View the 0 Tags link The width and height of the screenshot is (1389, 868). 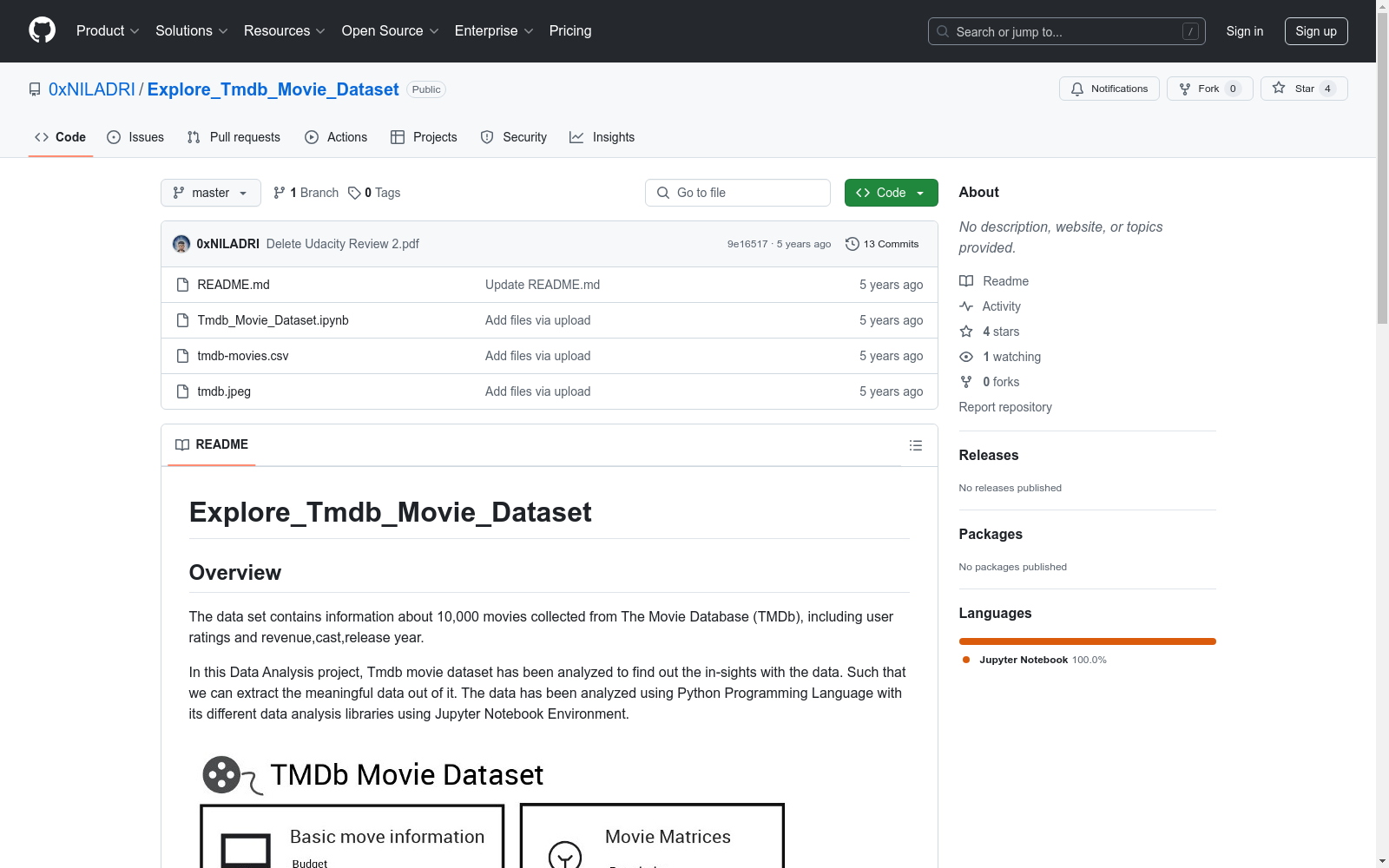[x=374, y=193]
